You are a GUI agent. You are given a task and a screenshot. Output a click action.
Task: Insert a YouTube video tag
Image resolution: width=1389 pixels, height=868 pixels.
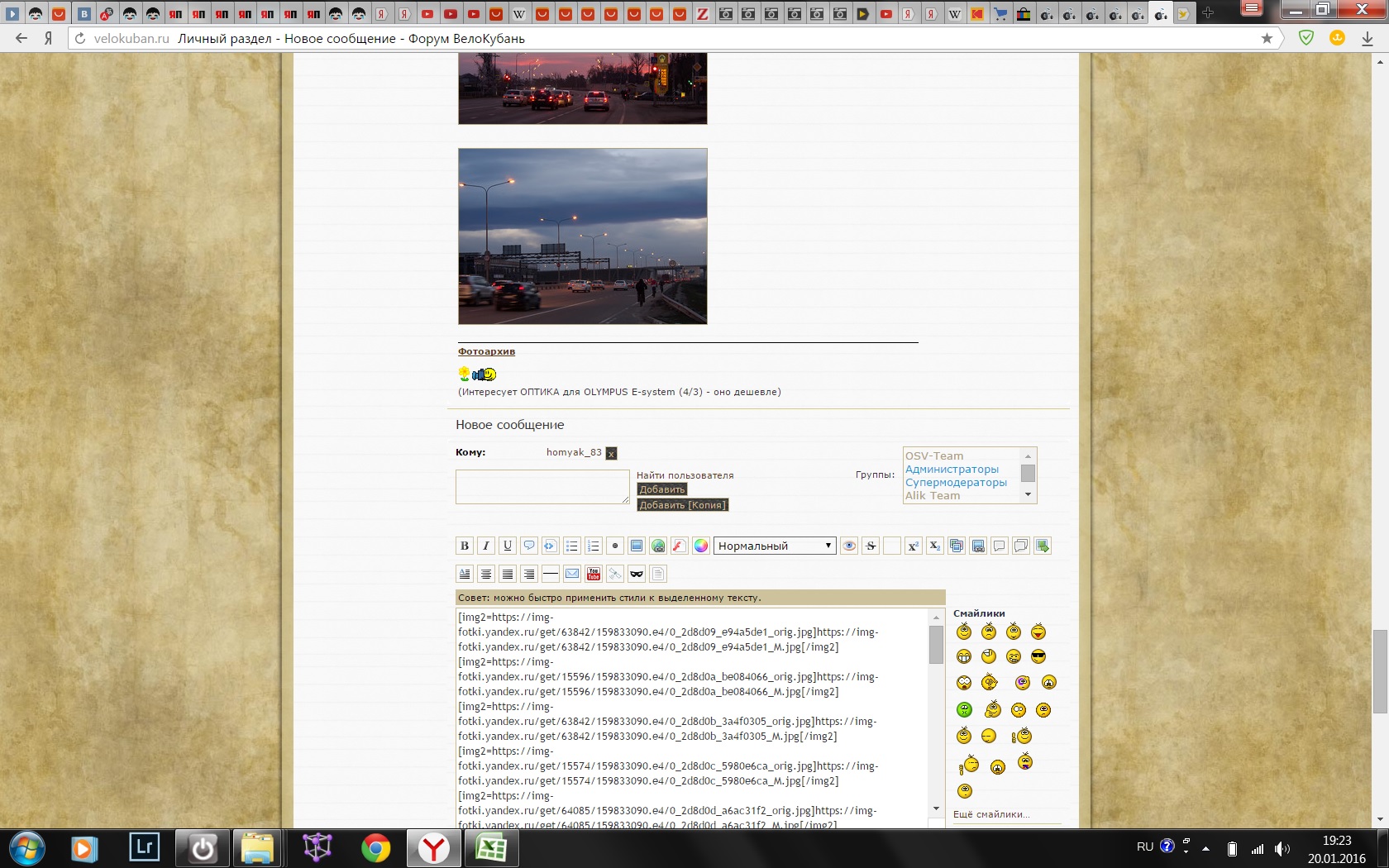click(x=594, y=574)
